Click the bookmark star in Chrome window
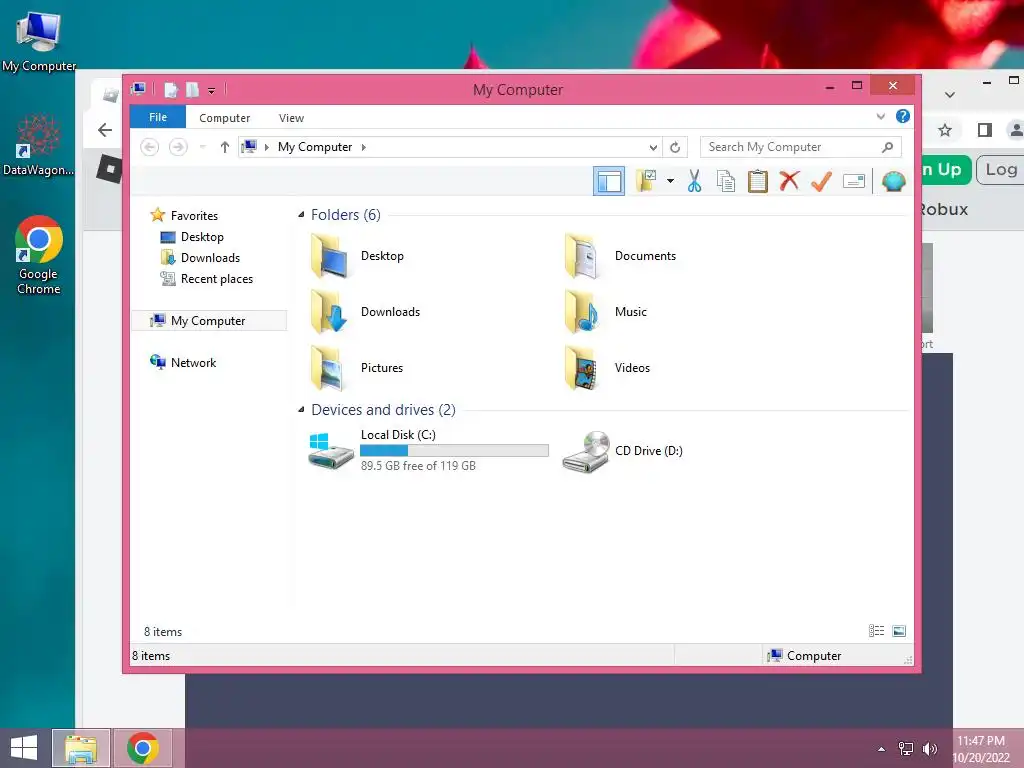This screenshot has height=768, width=1024. [945, 130]
